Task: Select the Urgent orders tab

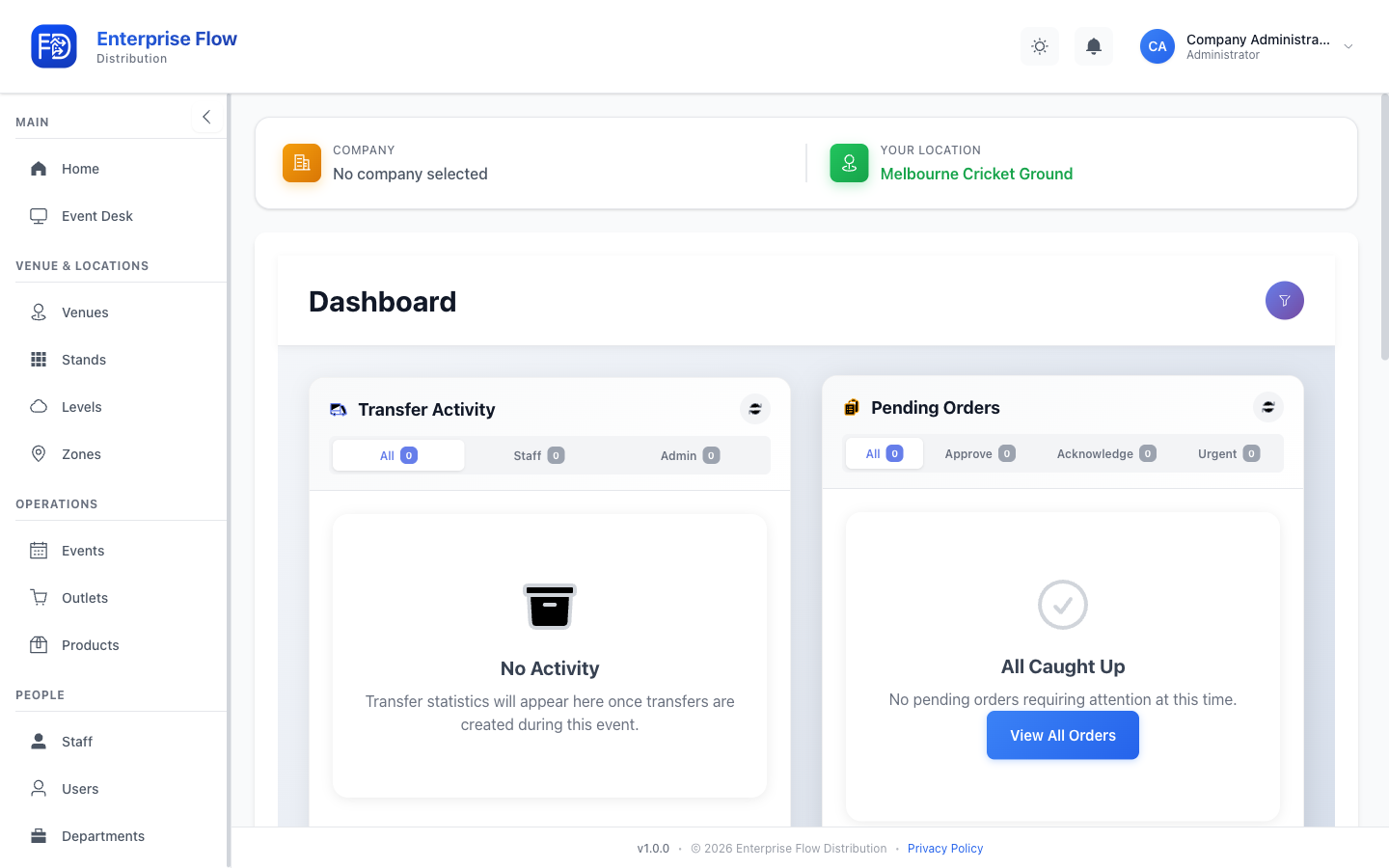Action: click(1229, 453)
